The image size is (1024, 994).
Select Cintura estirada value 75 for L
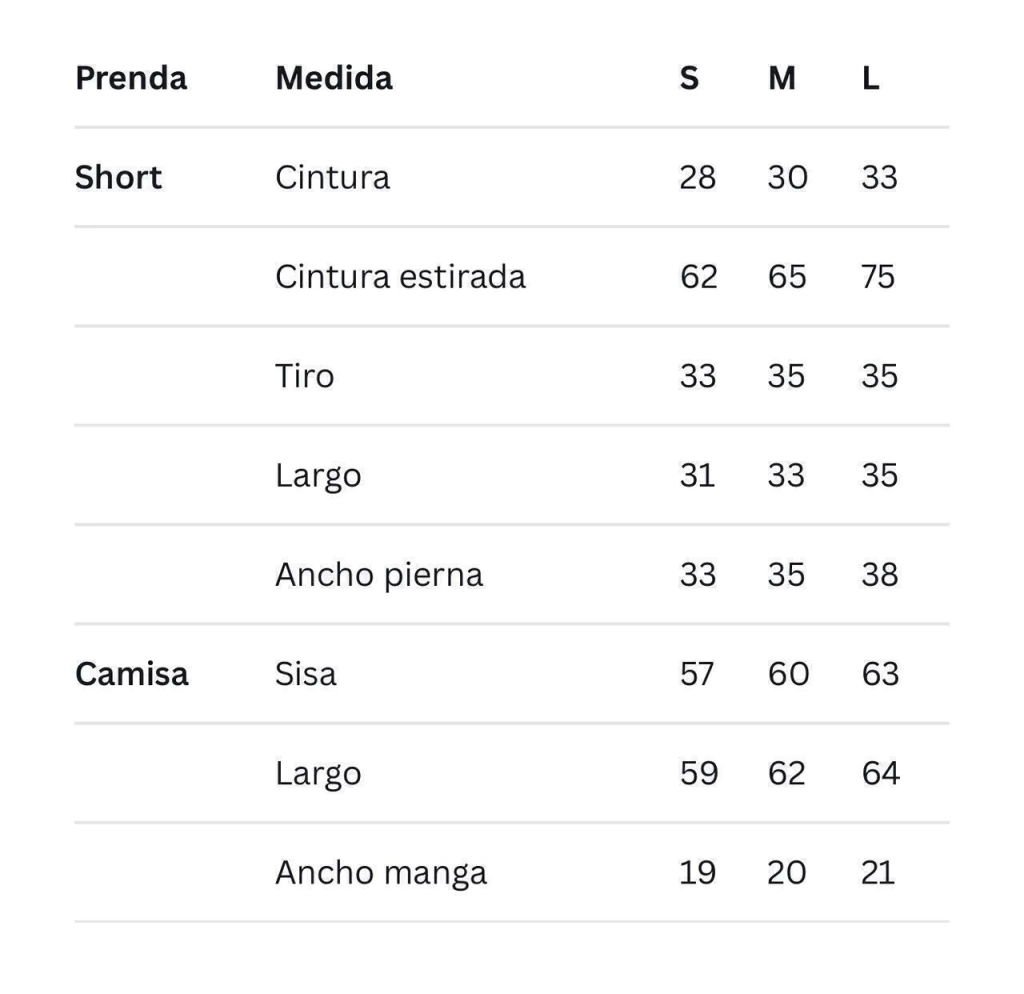pyautogui.click(x=878, y=277)
